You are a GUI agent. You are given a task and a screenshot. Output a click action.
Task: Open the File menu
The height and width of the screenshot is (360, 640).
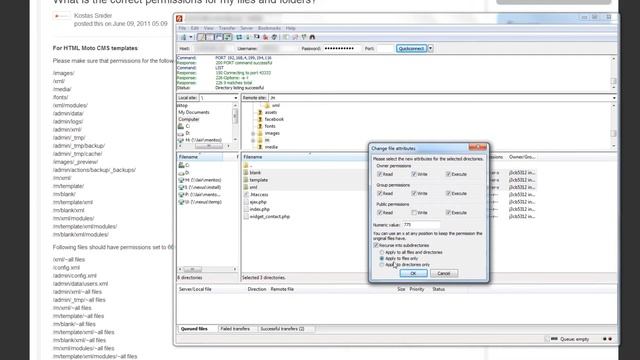[x=182, y=28]
